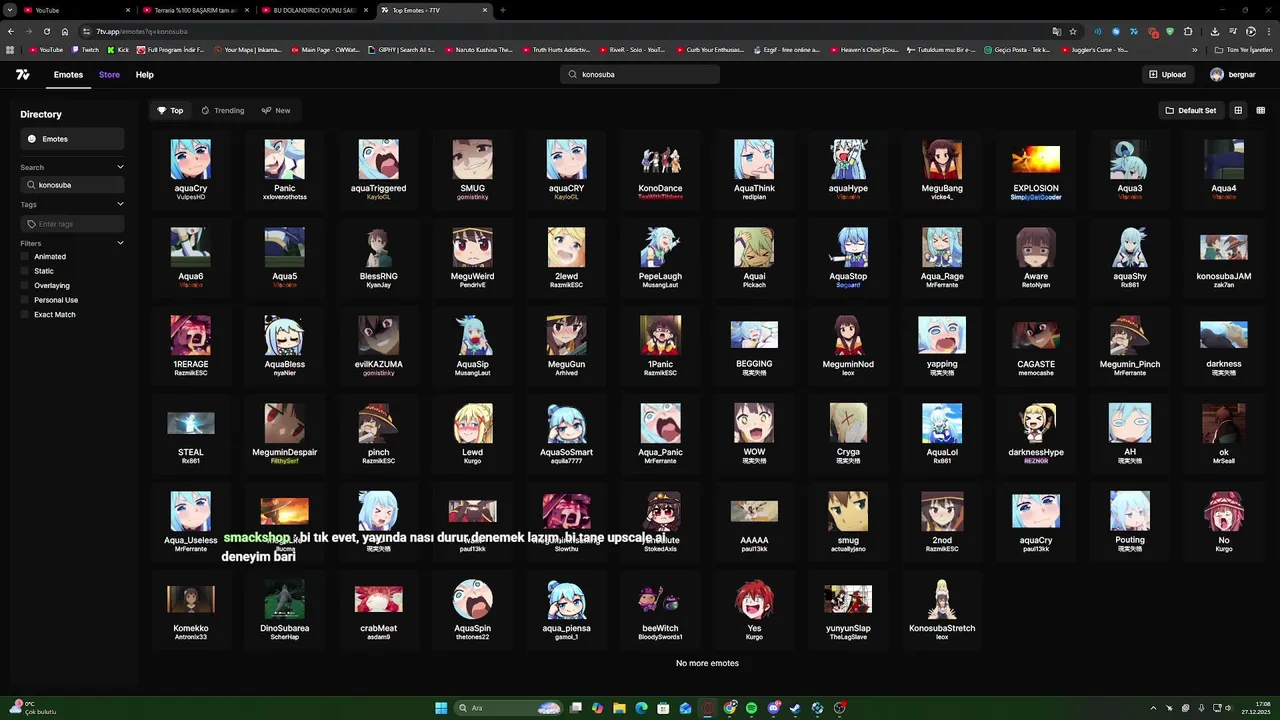Enable the Overlaying filter checkbox
The image size is (1280, 720).
pos(25,286)
